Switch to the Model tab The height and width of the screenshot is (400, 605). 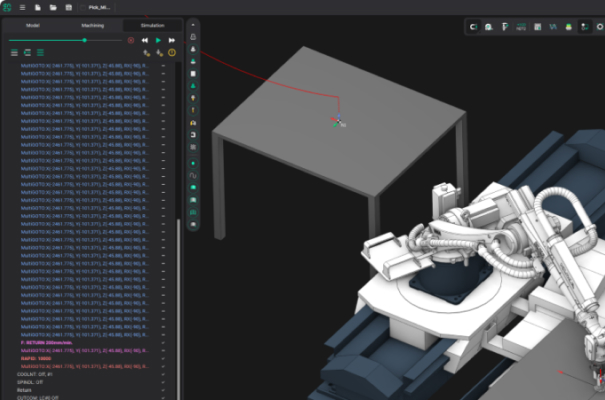pos(33,25)
